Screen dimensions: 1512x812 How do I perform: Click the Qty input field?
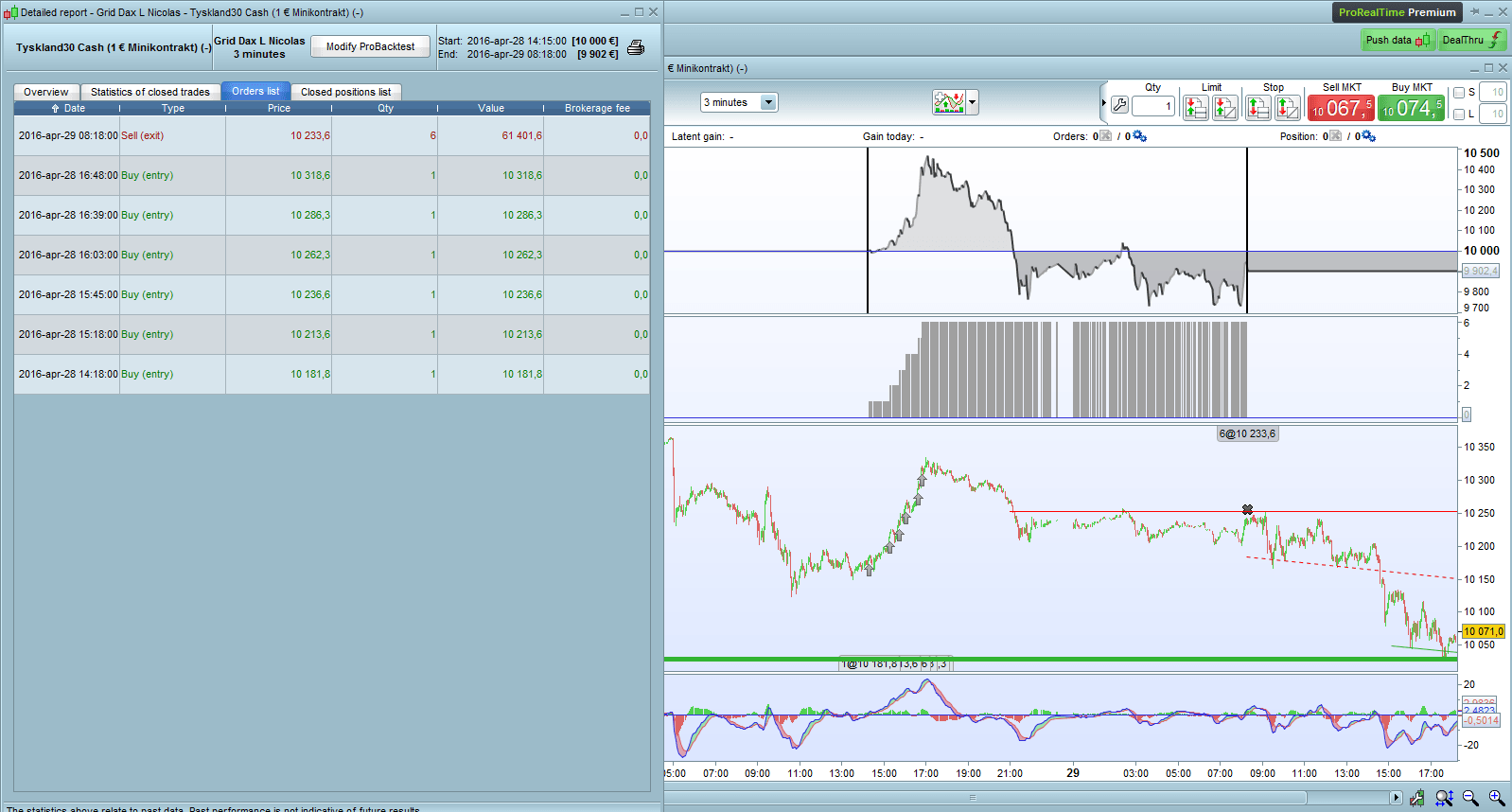[1152, 106]
